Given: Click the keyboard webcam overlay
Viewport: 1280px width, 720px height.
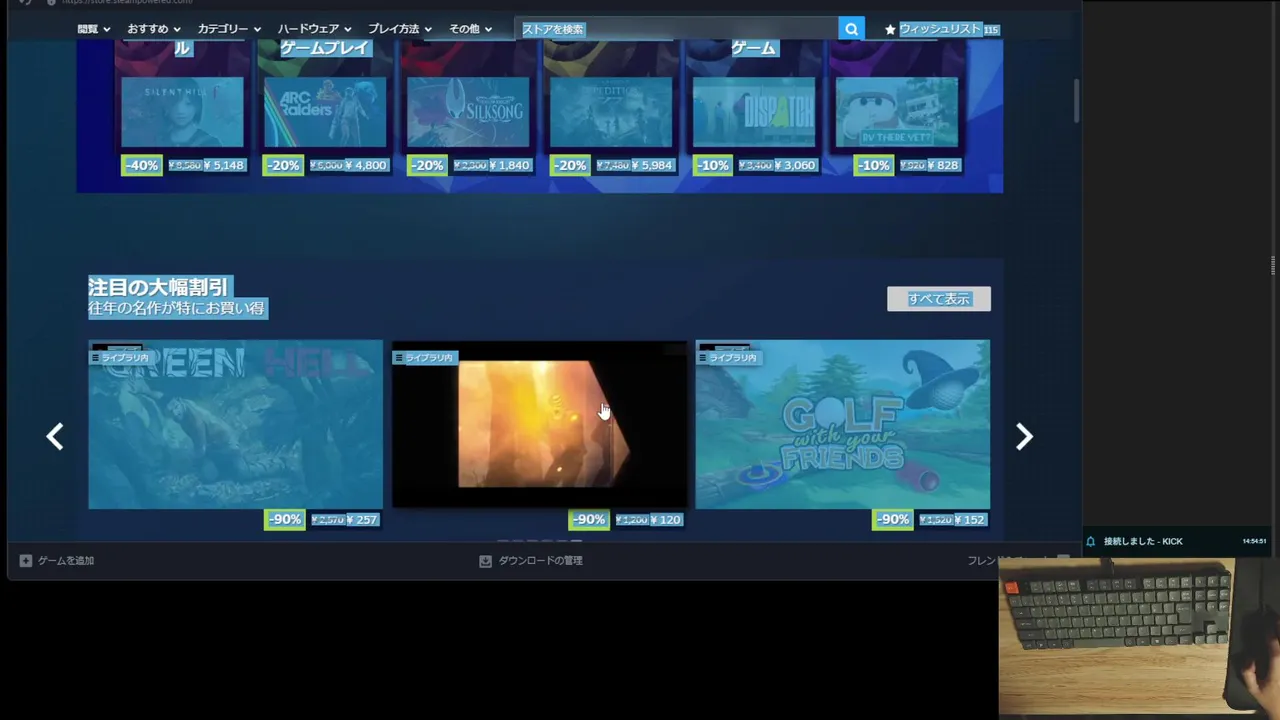Looking at the screenshot, I should (1139, 638).
